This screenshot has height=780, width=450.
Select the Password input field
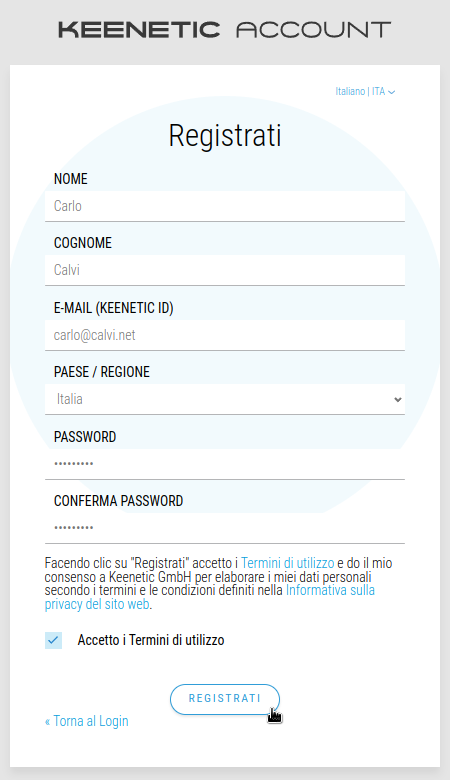tap(225, 464)
